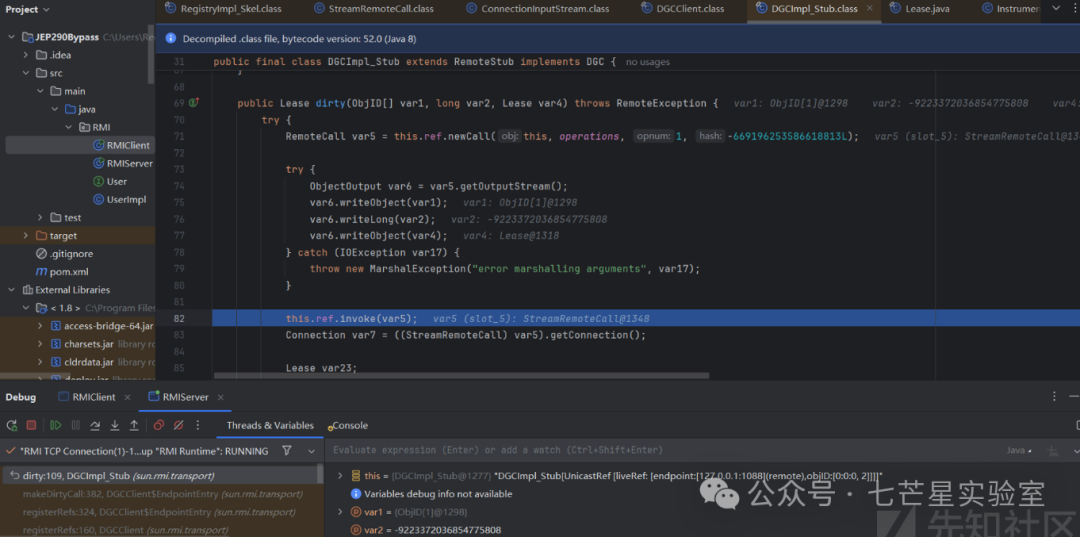
Task: Switch to the debugger Console tab
Action: coord(350,425)
